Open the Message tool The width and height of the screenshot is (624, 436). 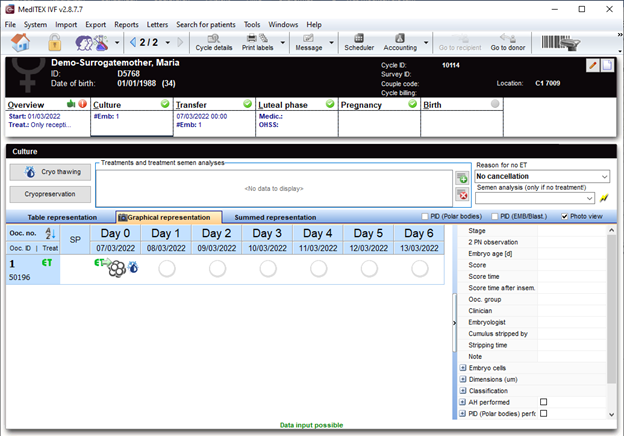pyautogui.click(x=308, y=43)
